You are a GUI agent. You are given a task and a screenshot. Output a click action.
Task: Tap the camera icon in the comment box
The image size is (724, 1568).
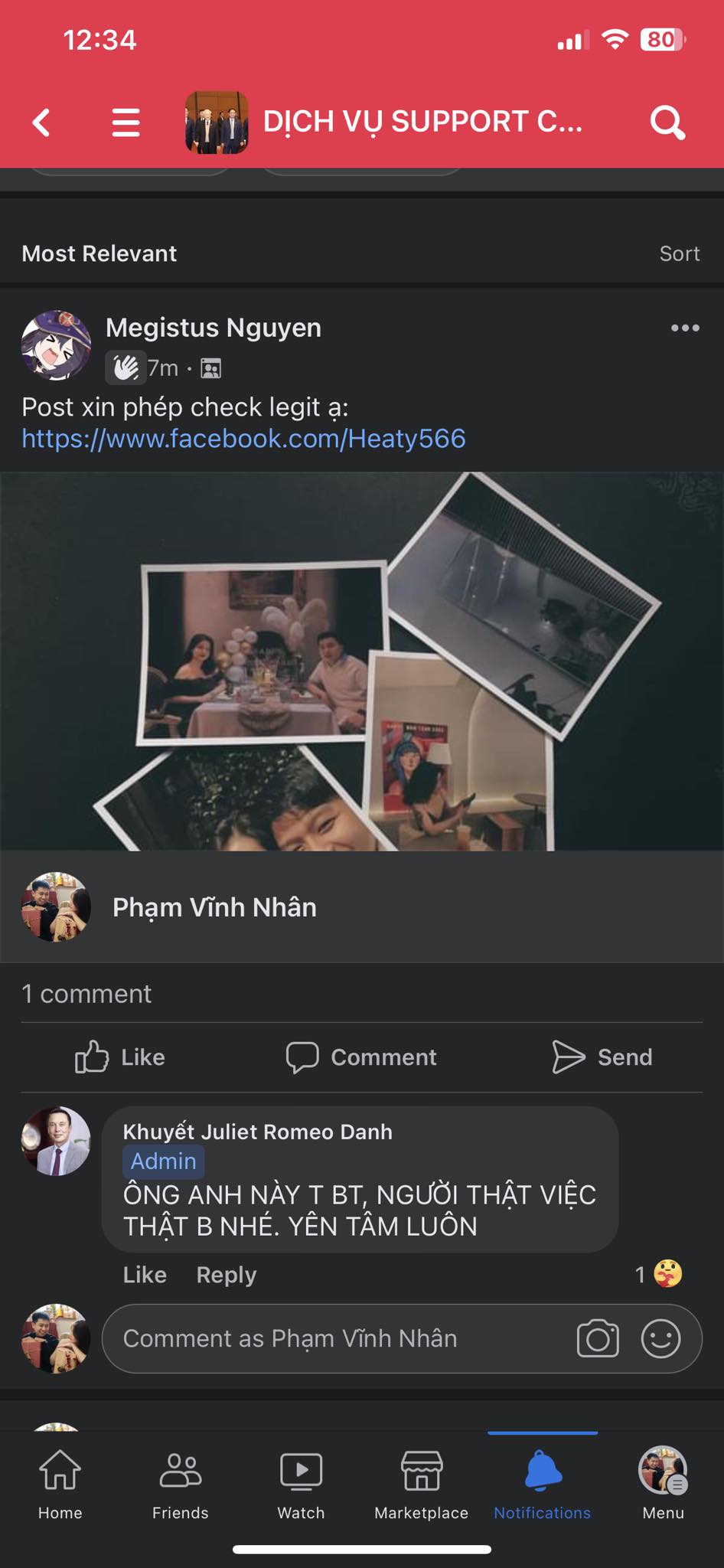(x=598, y=1338)
